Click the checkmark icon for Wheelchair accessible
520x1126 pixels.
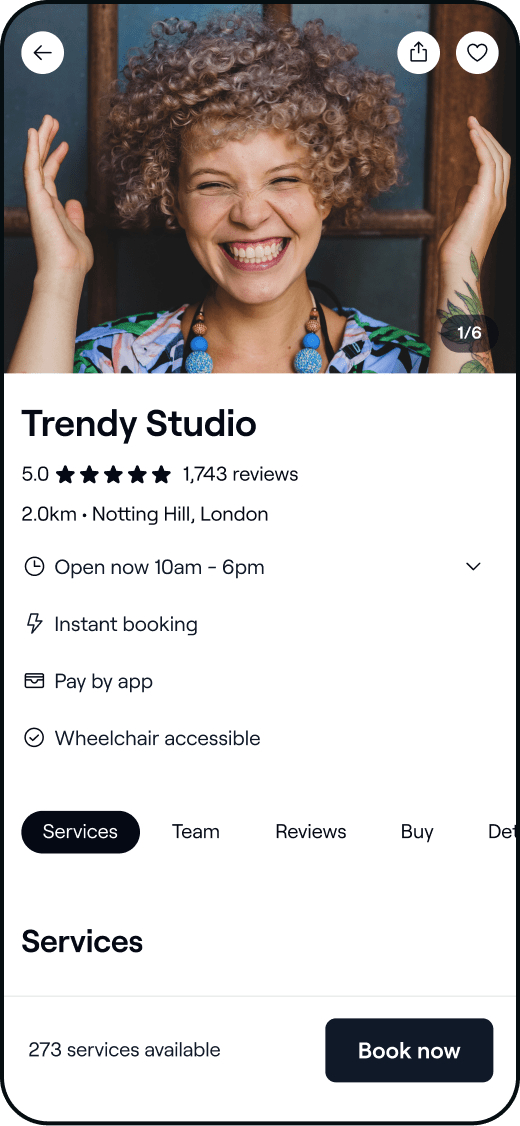34,738
